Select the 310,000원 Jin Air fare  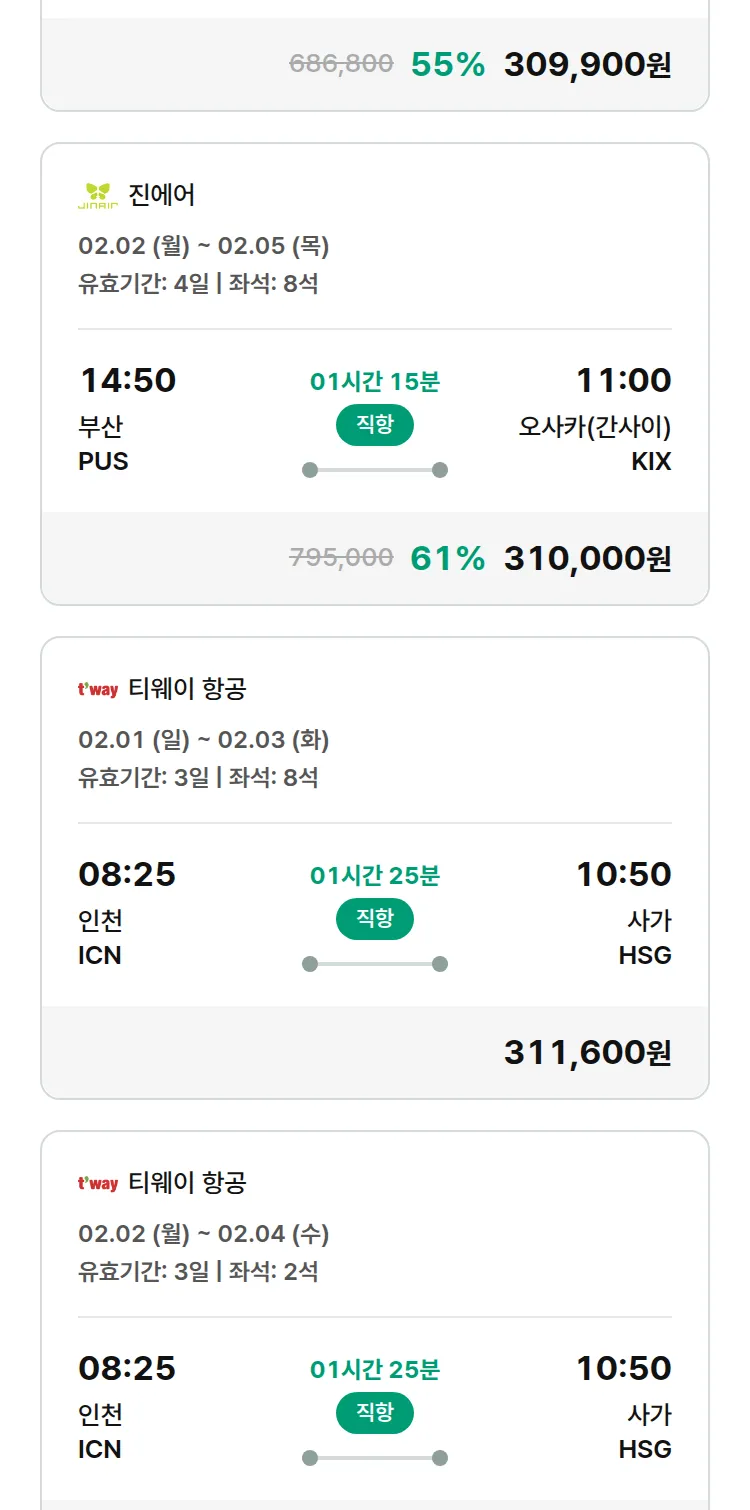[x=587, y=558]
